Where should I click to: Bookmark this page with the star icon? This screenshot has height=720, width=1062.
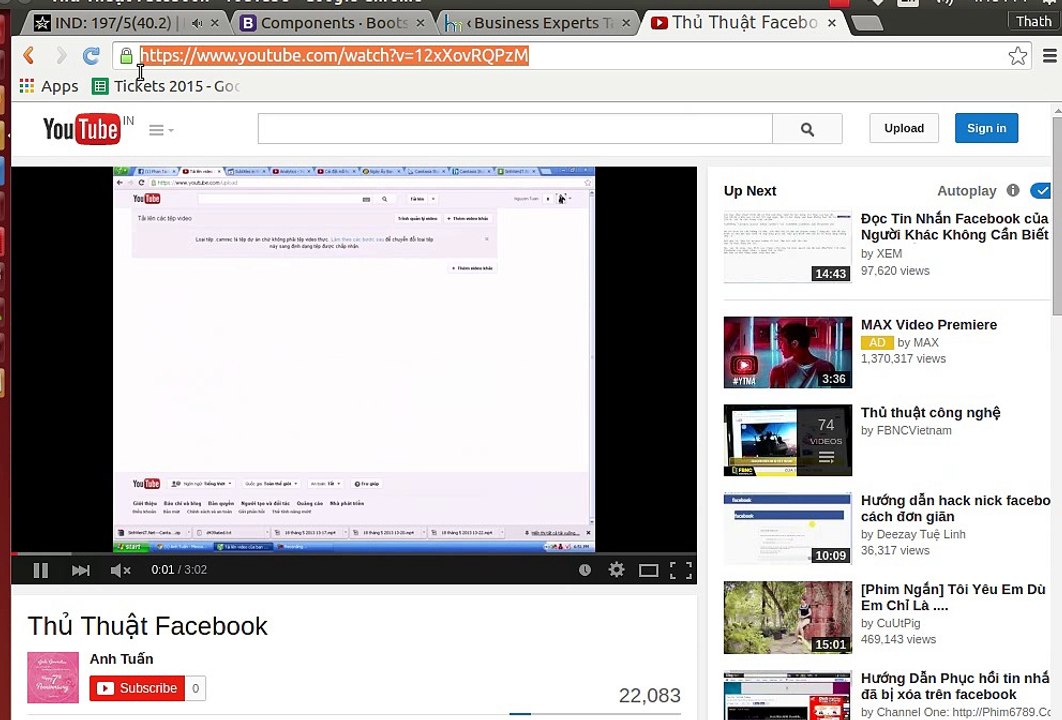coord(1017,56)
